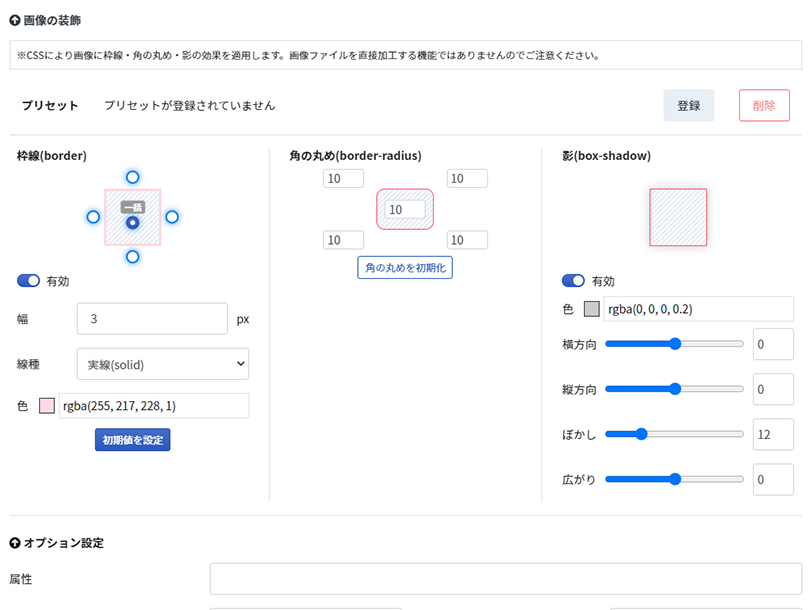This screenshot has height=610, width=810.
Task: Click the 横方向 horizontal offset slider
Action: tap(674, 344)
